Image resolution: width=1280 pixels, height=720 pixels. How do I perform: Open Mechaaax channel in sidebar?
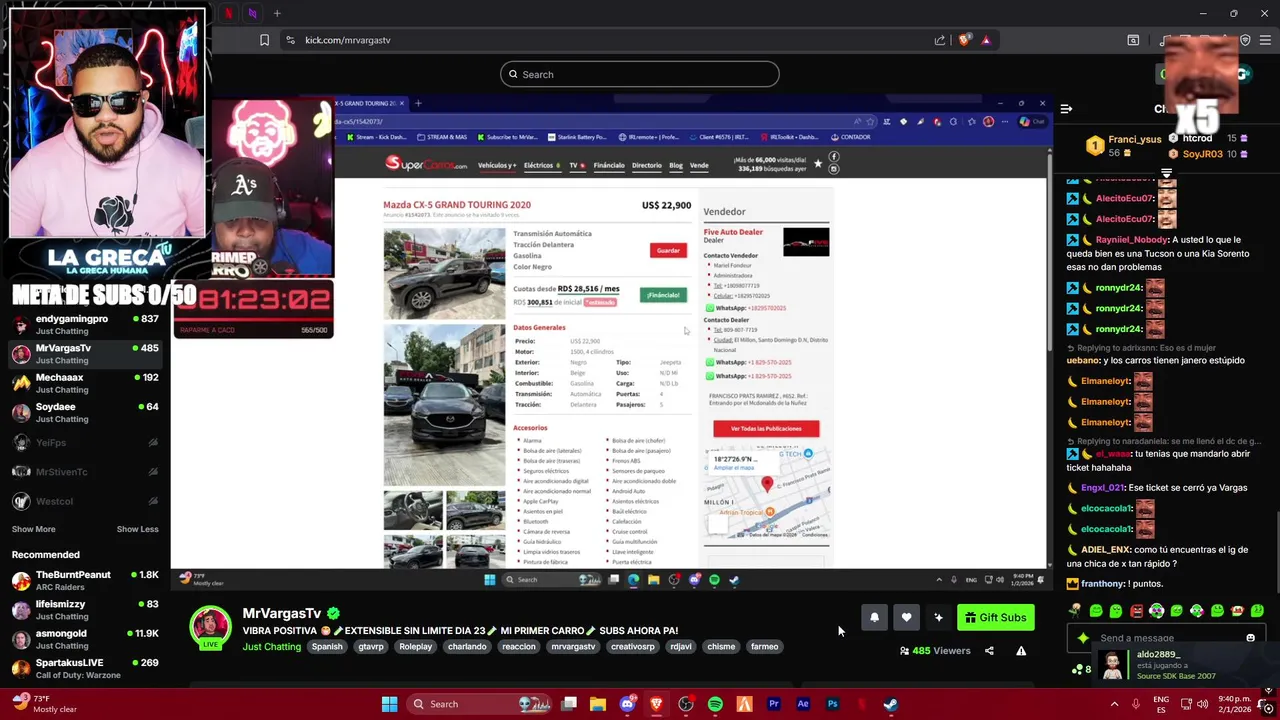point(85,383)
